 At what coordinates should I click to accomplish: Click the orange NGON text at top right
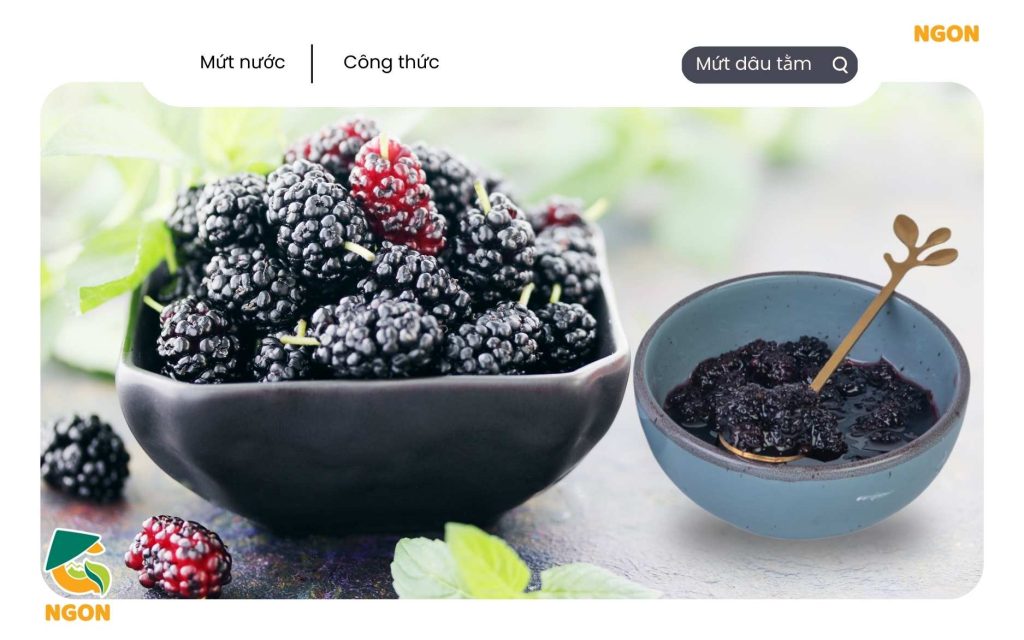(946, 34)
